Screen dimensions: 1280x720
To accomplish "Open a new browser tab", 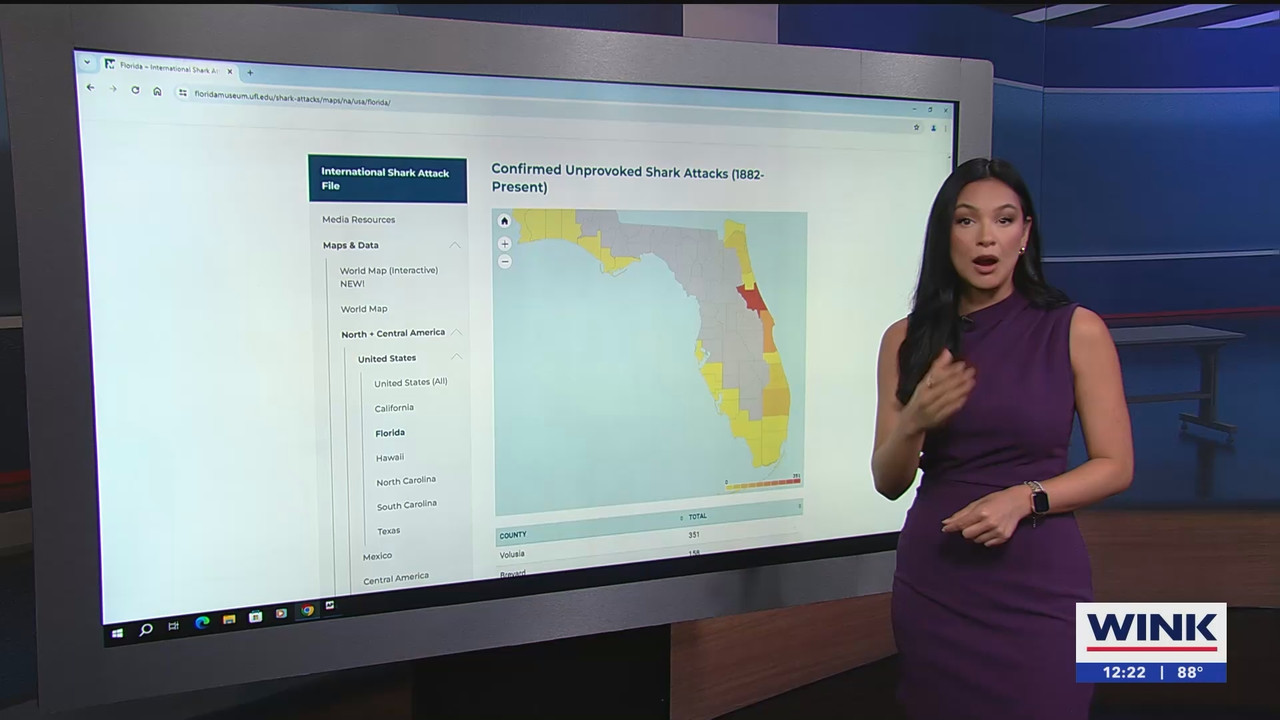I will tap(250, 72).
